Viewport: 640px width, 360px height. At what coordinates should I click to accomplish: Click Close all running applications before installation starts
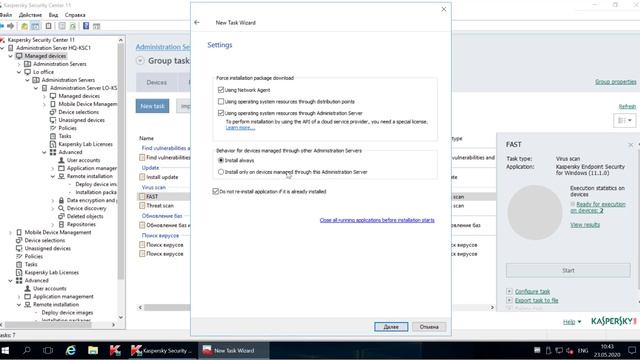pos(377,220)
